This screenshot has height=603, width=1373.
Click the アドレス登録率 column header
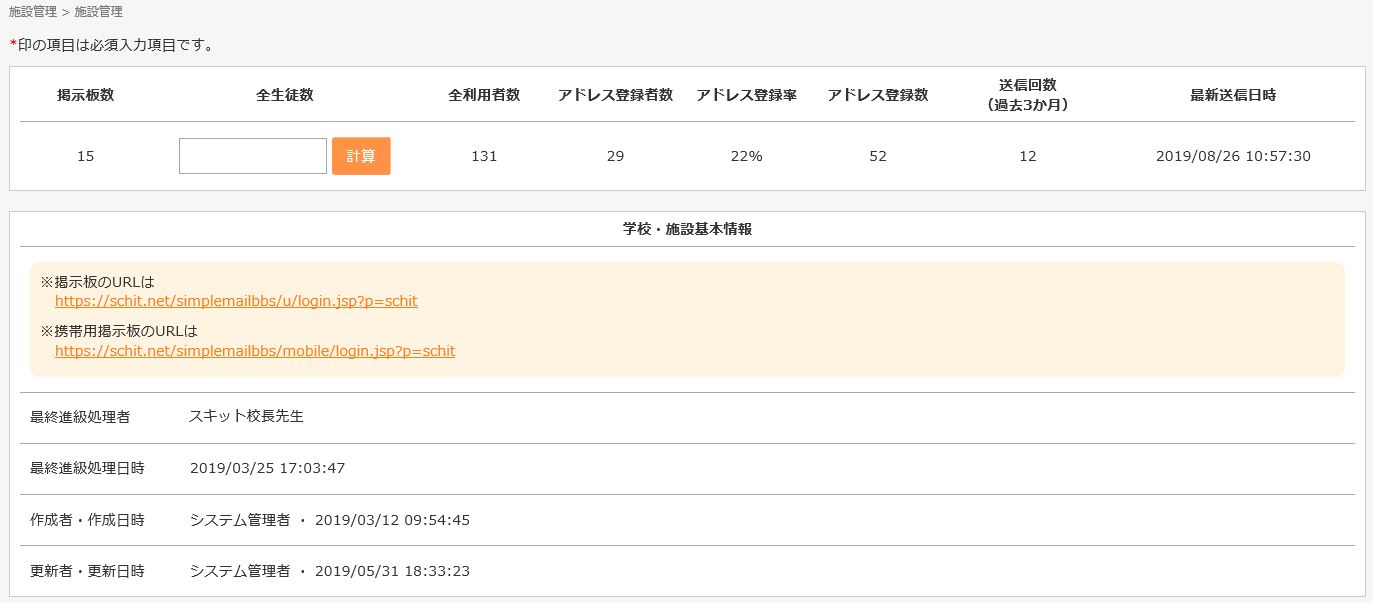point(746,95)
